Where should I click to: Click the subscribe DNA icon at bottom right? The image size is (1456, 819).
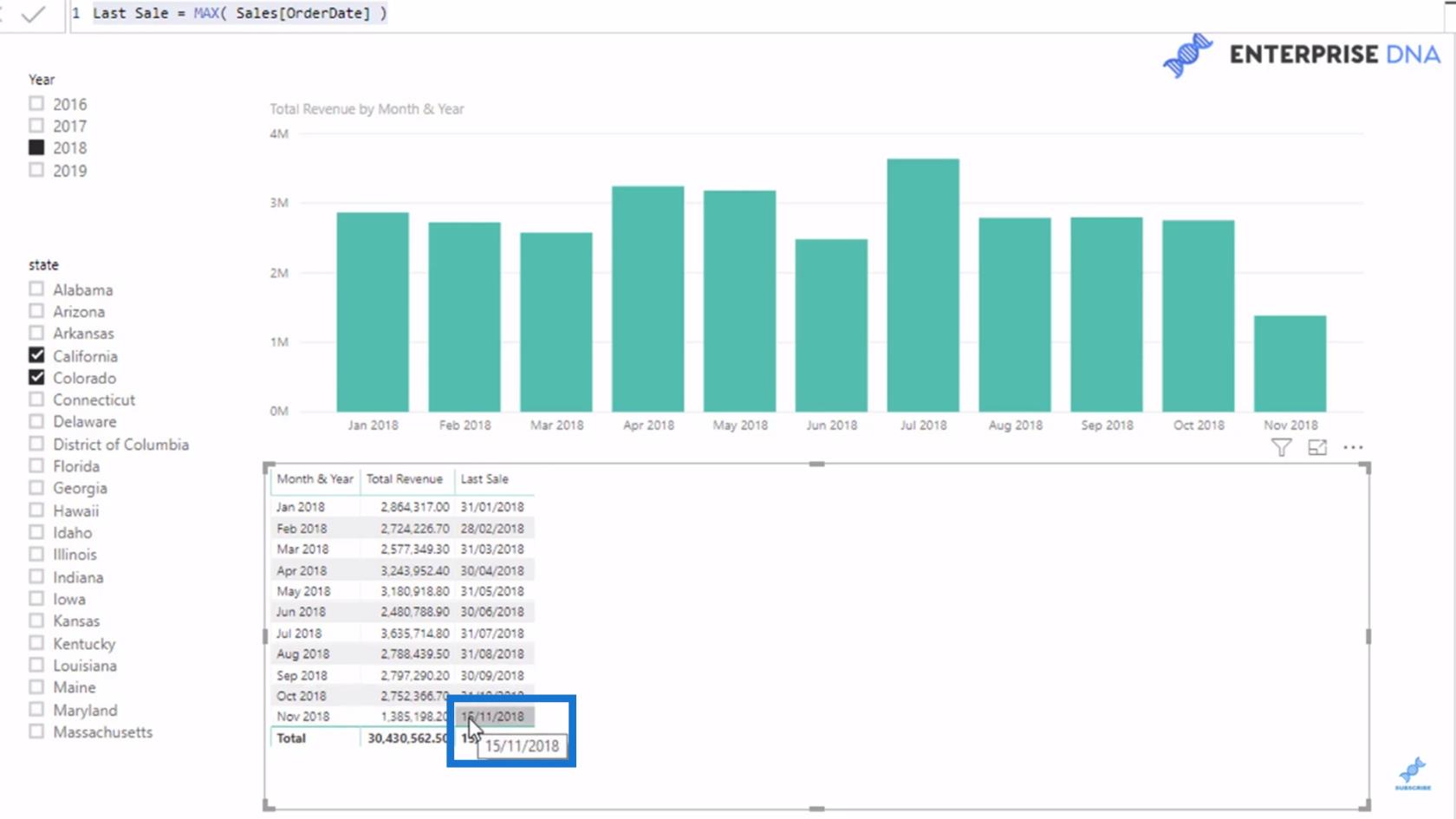(x=1413, y=773)
